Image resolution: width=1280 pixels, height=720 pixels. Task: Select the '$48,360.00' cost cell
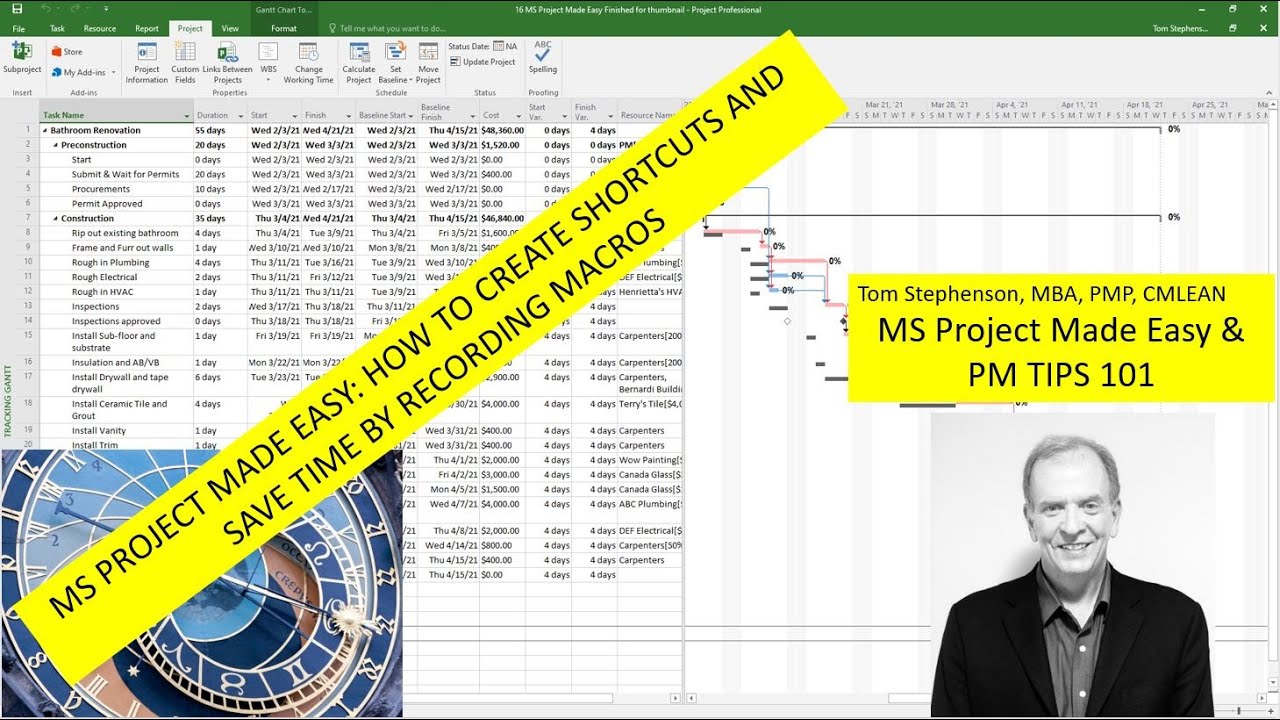click(x=502, y=130)
